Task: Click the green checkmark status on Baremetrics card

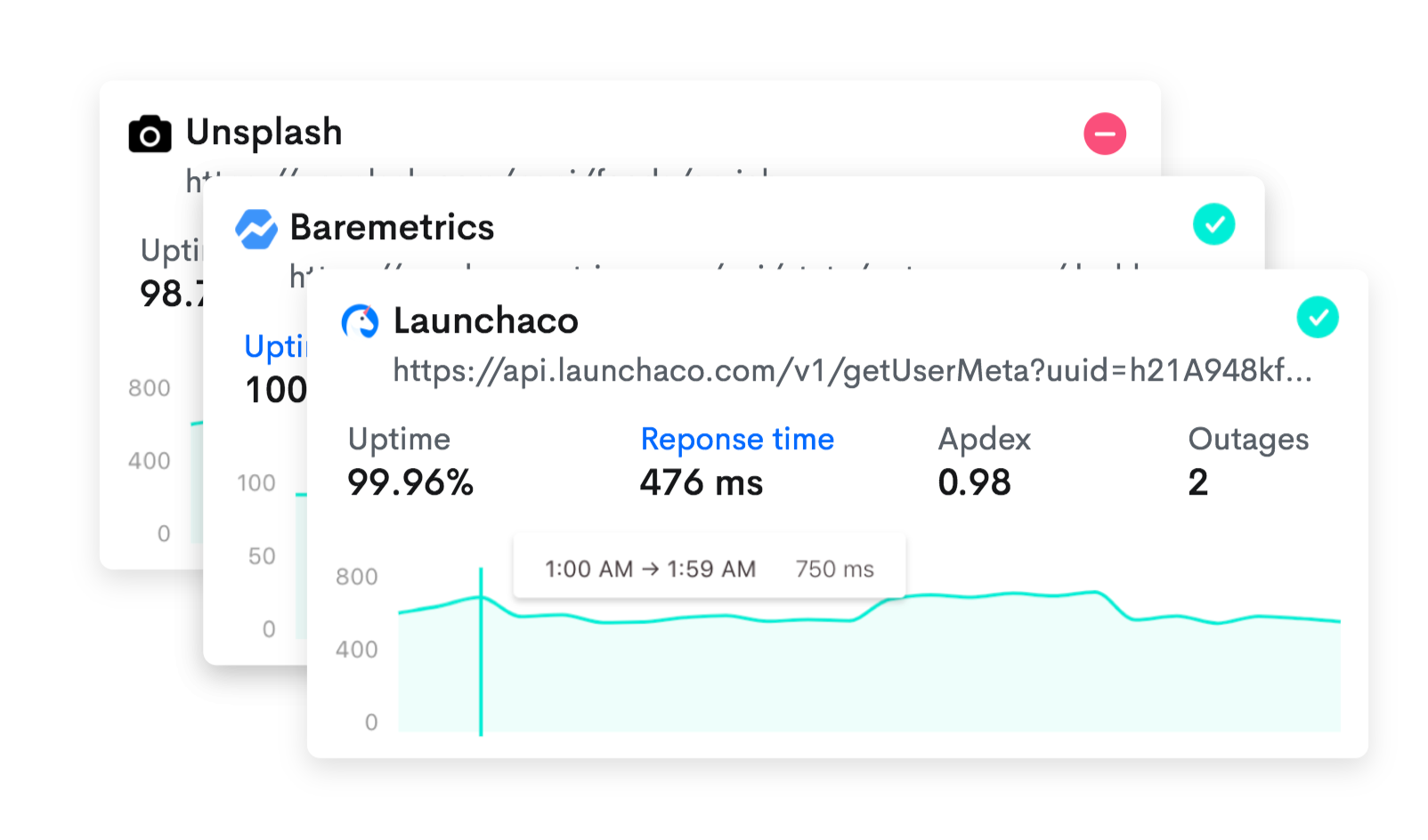Action: tap(1213, 224)
